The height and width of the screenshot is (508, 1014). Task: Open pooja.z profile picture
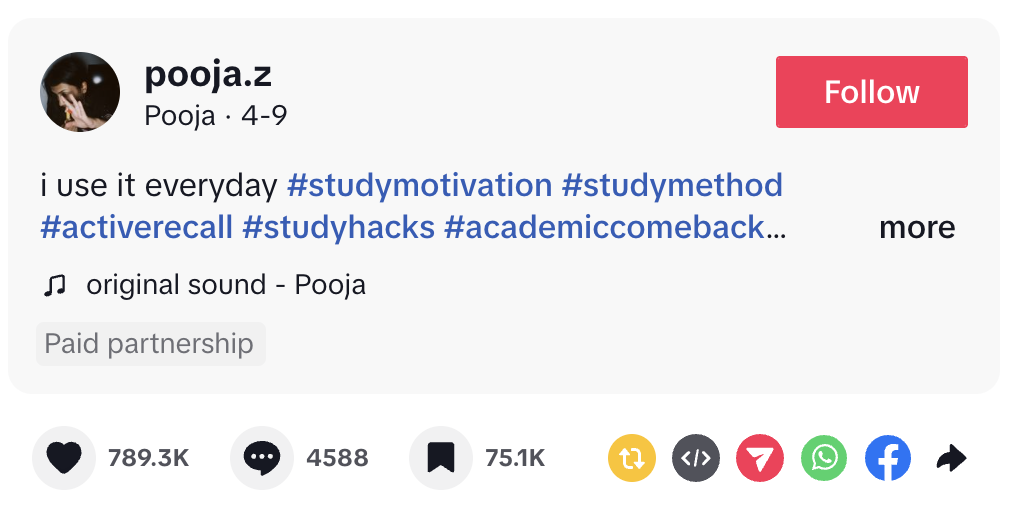coord(80,93)
